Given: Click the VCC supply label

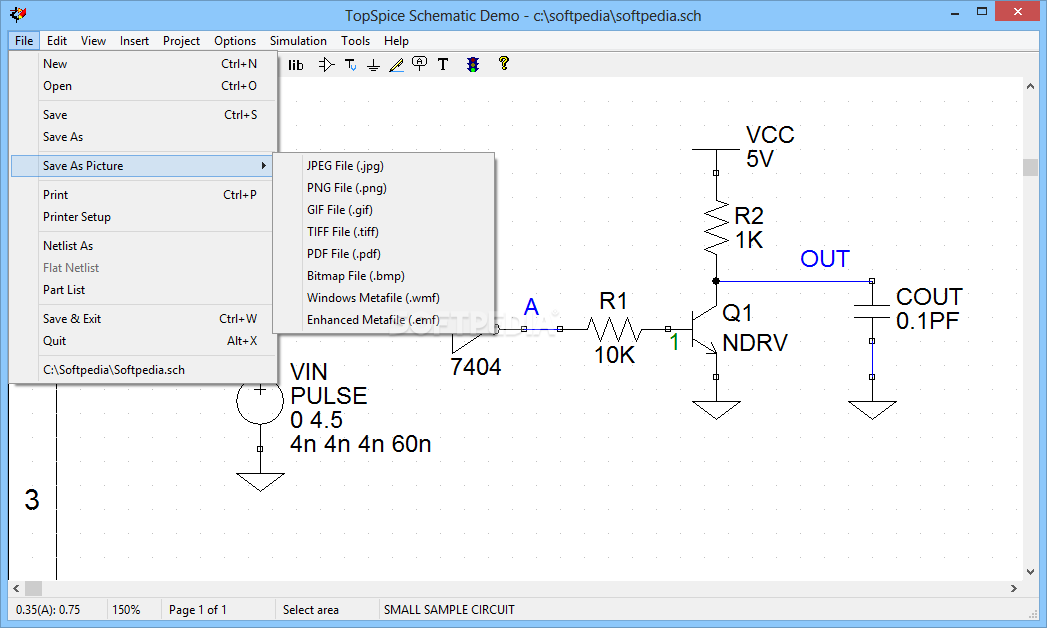Looking at the screenshot, I should click(771, 135).
